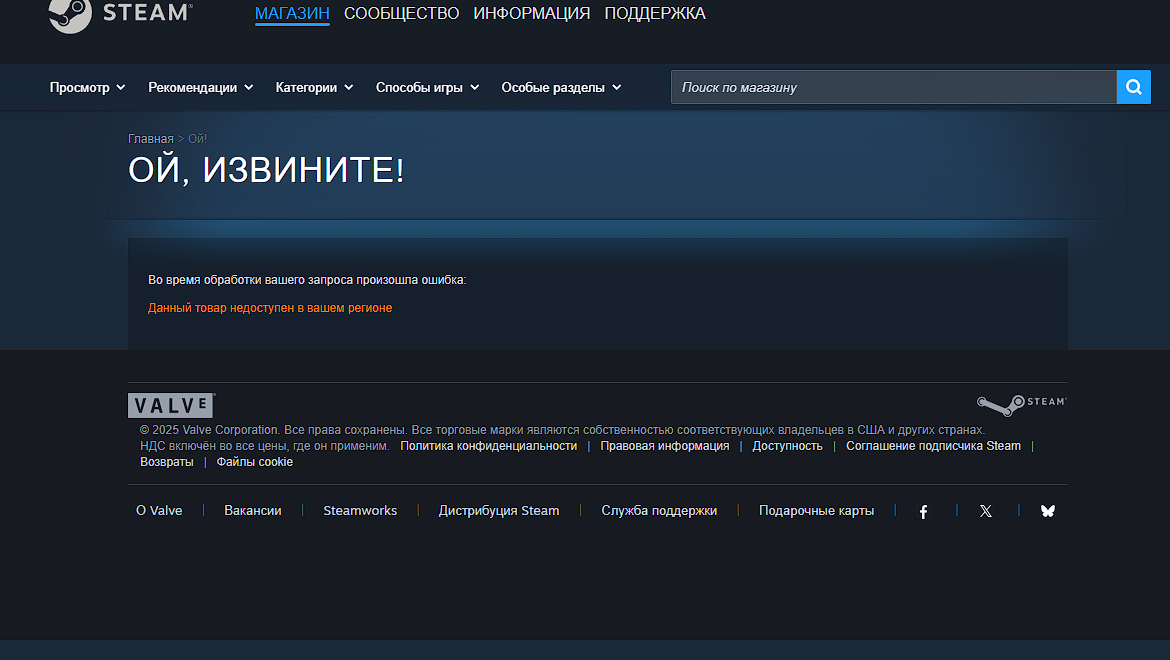Click the small Steam logo in the footer
Image resolution: width=1170 pixels, height=660 pixels.
(x=1022, y=405)
